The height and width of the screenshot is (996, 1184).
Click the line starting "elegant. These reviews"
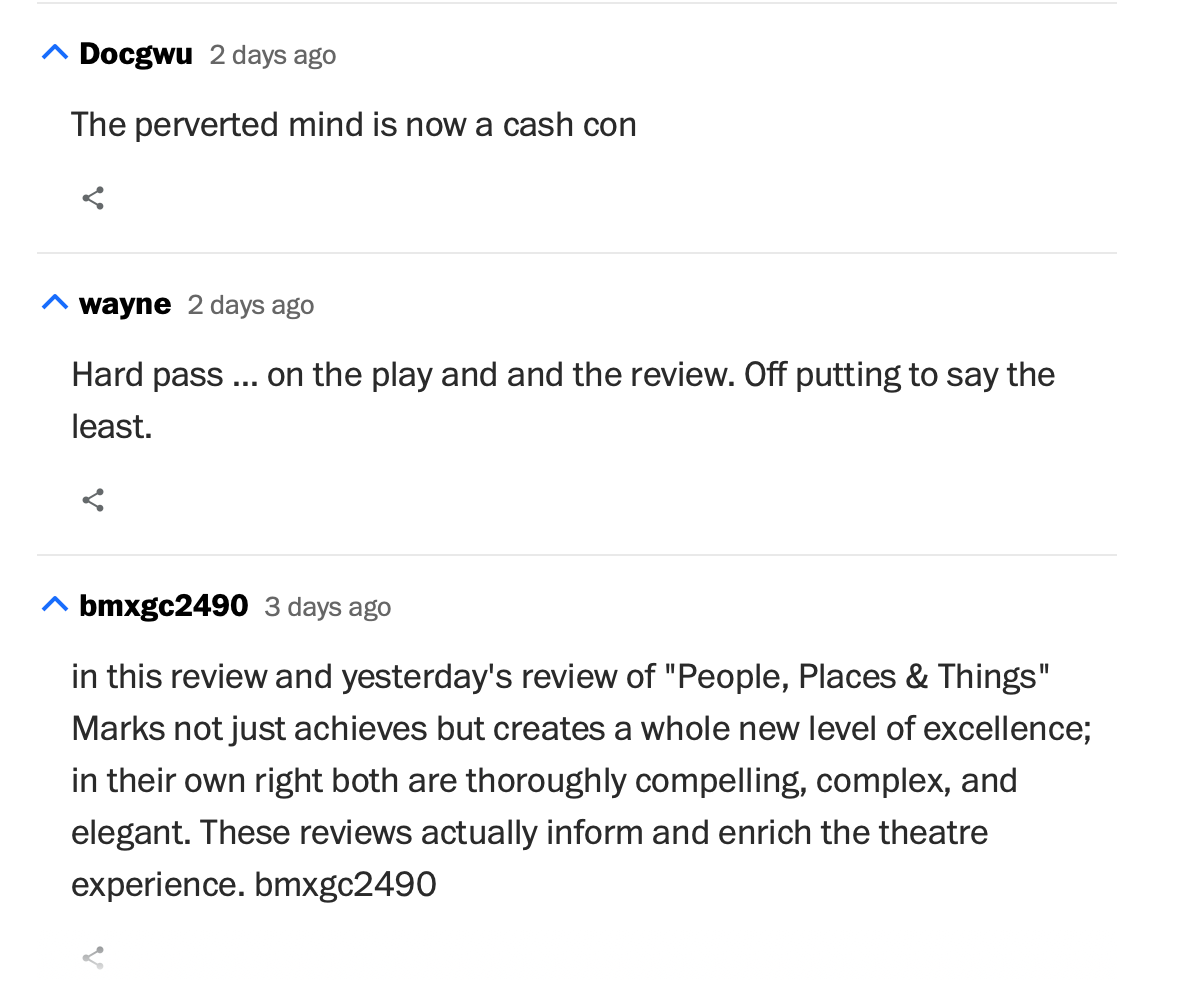530,833
